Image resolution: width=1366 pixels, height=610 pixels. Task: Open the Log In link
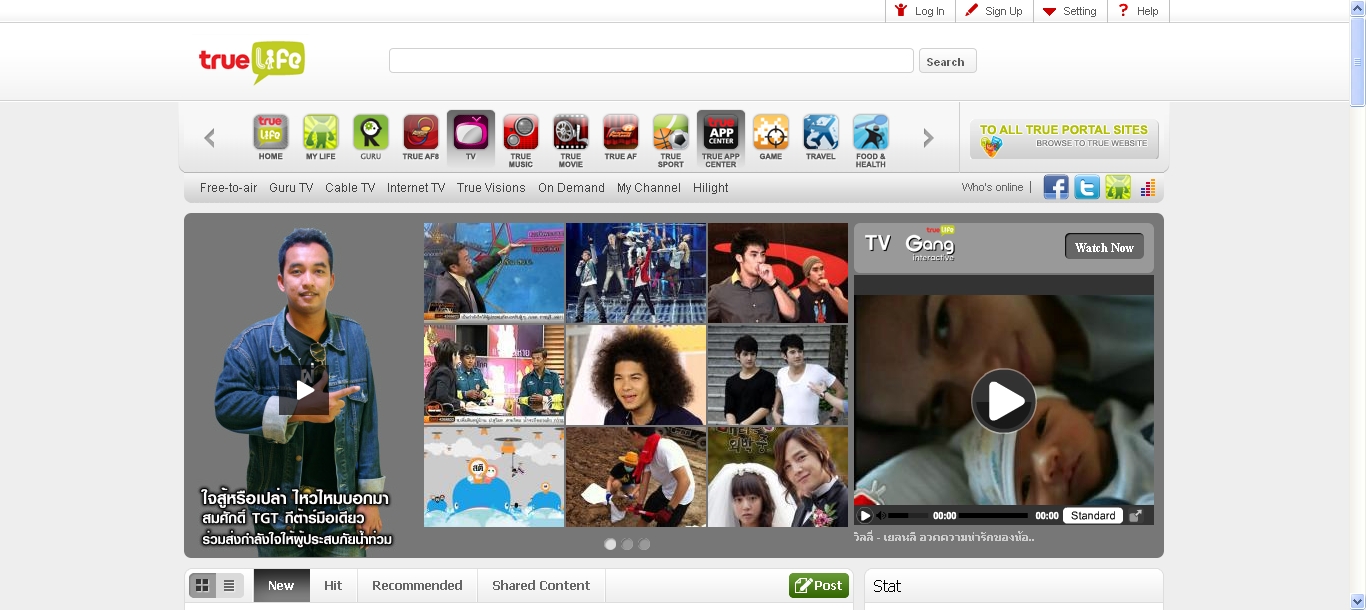point(920,11)
